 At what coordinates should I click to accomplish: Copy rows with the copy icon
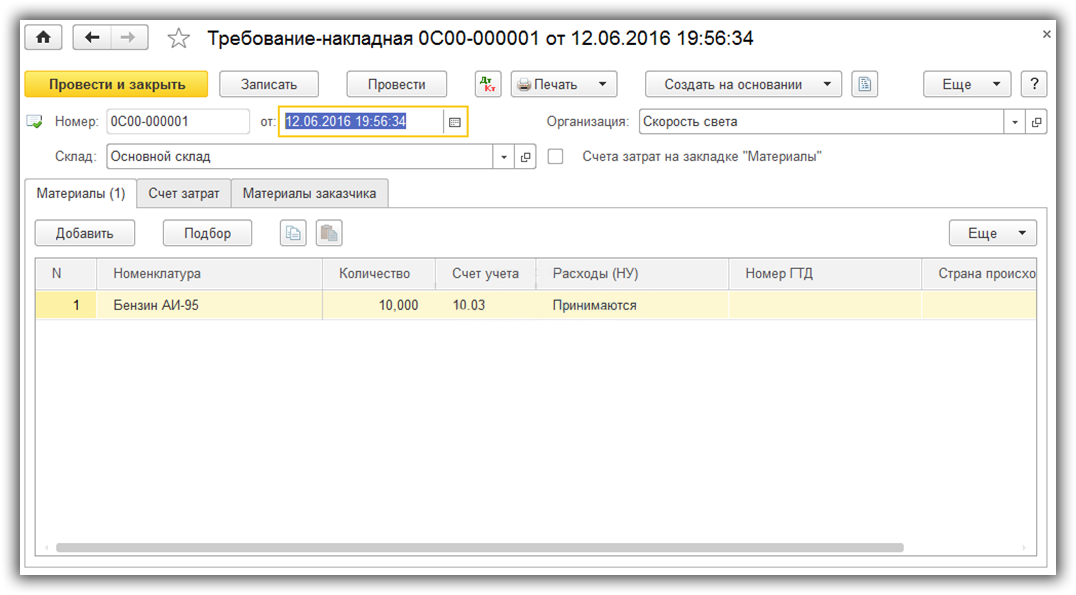click(x=293, y=233)
